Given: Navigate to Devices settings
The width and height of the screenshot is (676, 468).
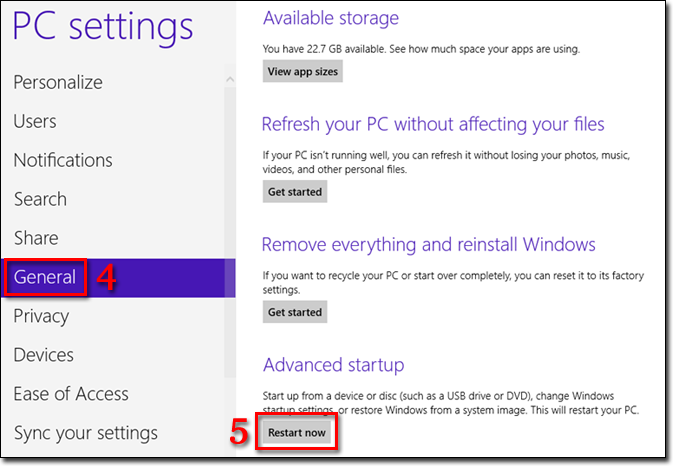Looking at the screenshot, I should click(x=44, y=355).
